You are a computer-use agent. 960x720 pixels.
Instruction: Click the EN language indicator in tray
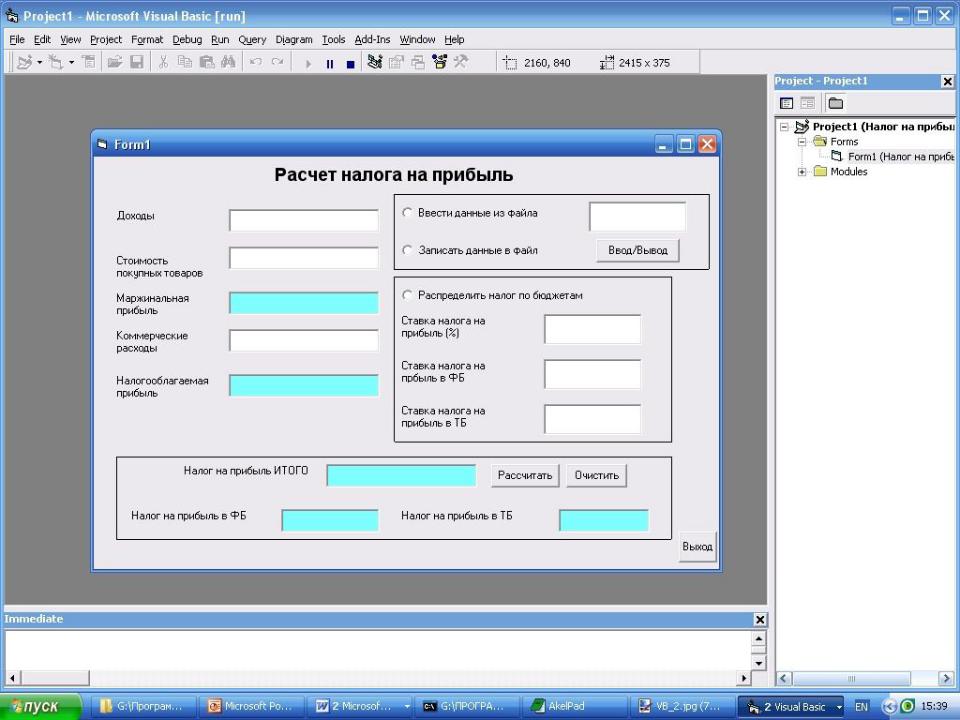861,707
